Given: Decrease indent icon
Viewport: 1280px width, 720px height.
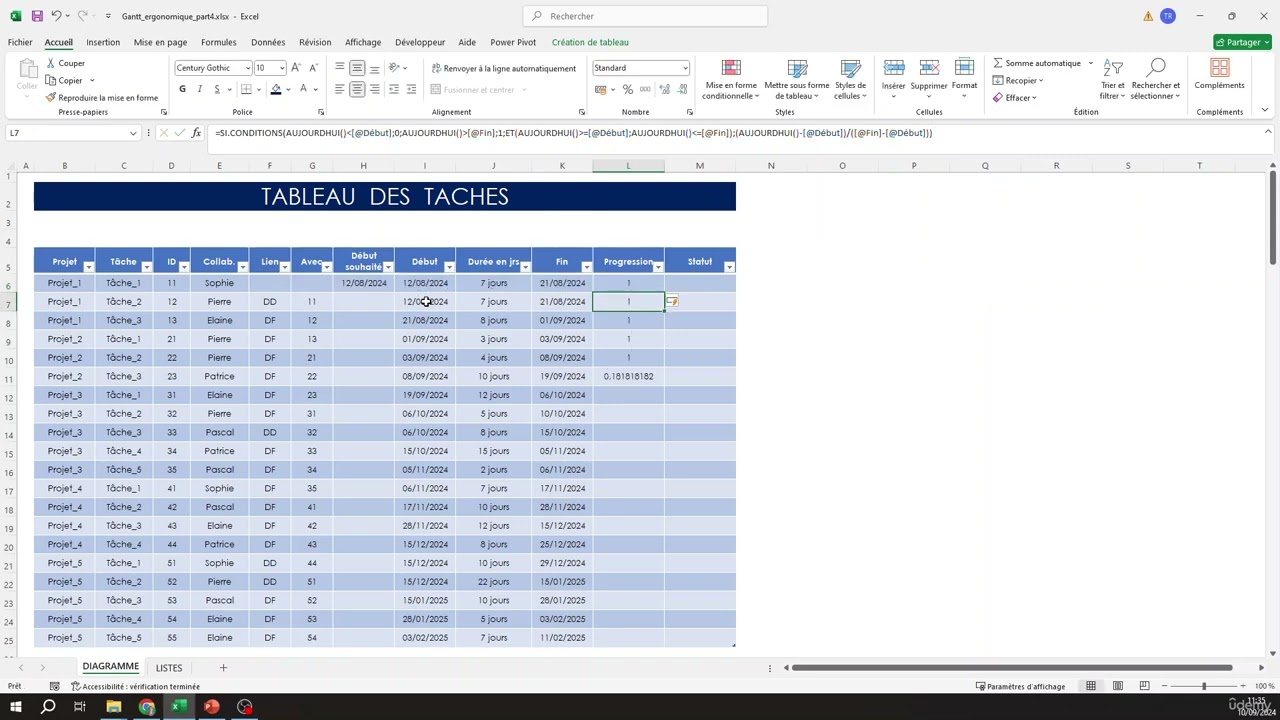Looking at the screenshot, I should click(394, 90).
